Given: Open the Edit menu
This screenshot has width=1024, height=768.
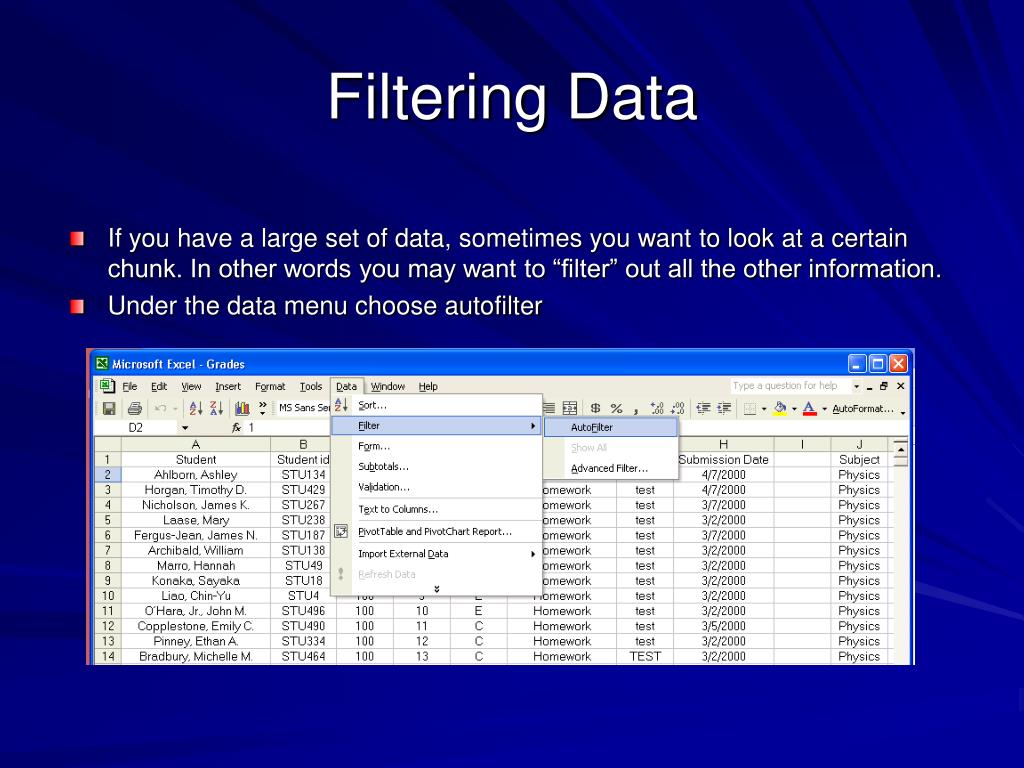Looking at the screenshot, I should point(159,387).
